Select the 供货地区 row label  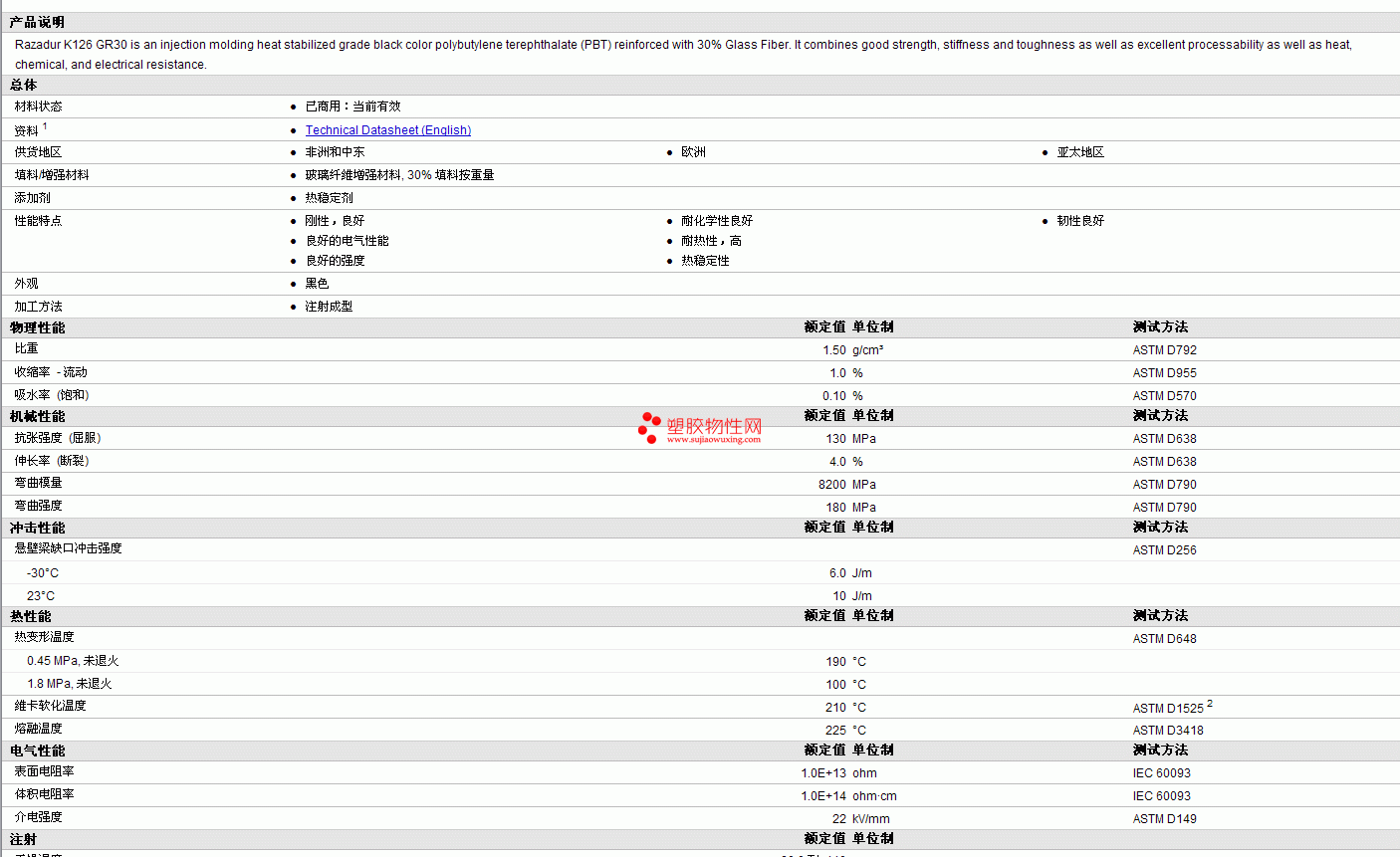pyautogui.click(x=38, y=152)
